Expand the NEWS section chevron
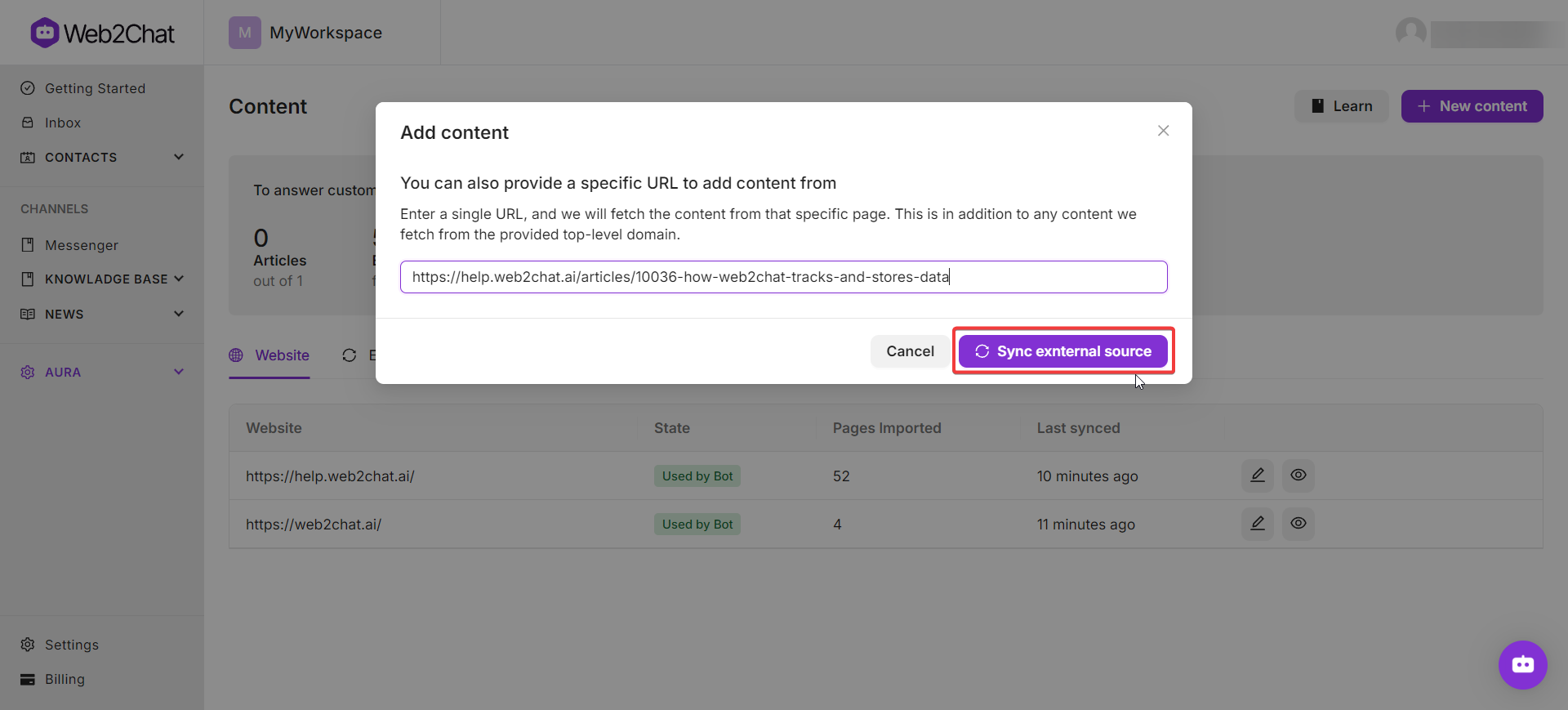The height and width of the screenshot is (710, 1568). 179,314
